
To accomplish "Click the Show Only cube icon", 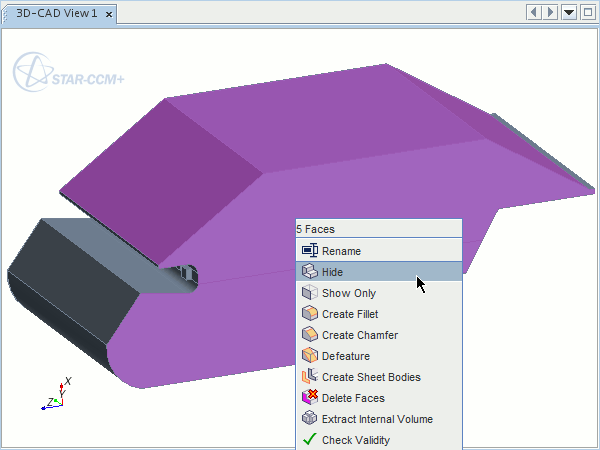I will 310,293.
